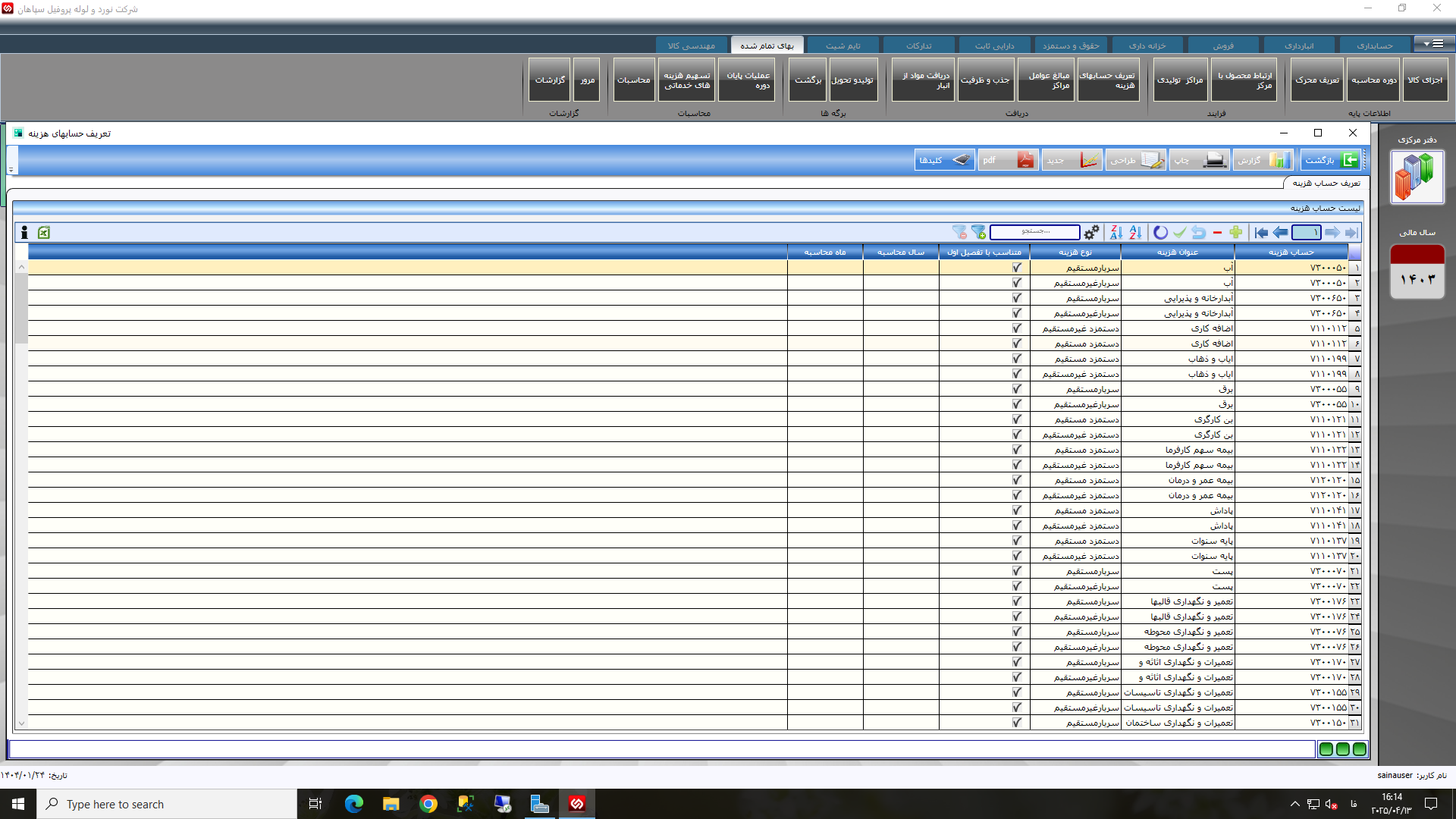This screenshot has height=819, width=1456.
Task: Toggle the checkbox on row برق
Action: click(x=1017, y=389)
